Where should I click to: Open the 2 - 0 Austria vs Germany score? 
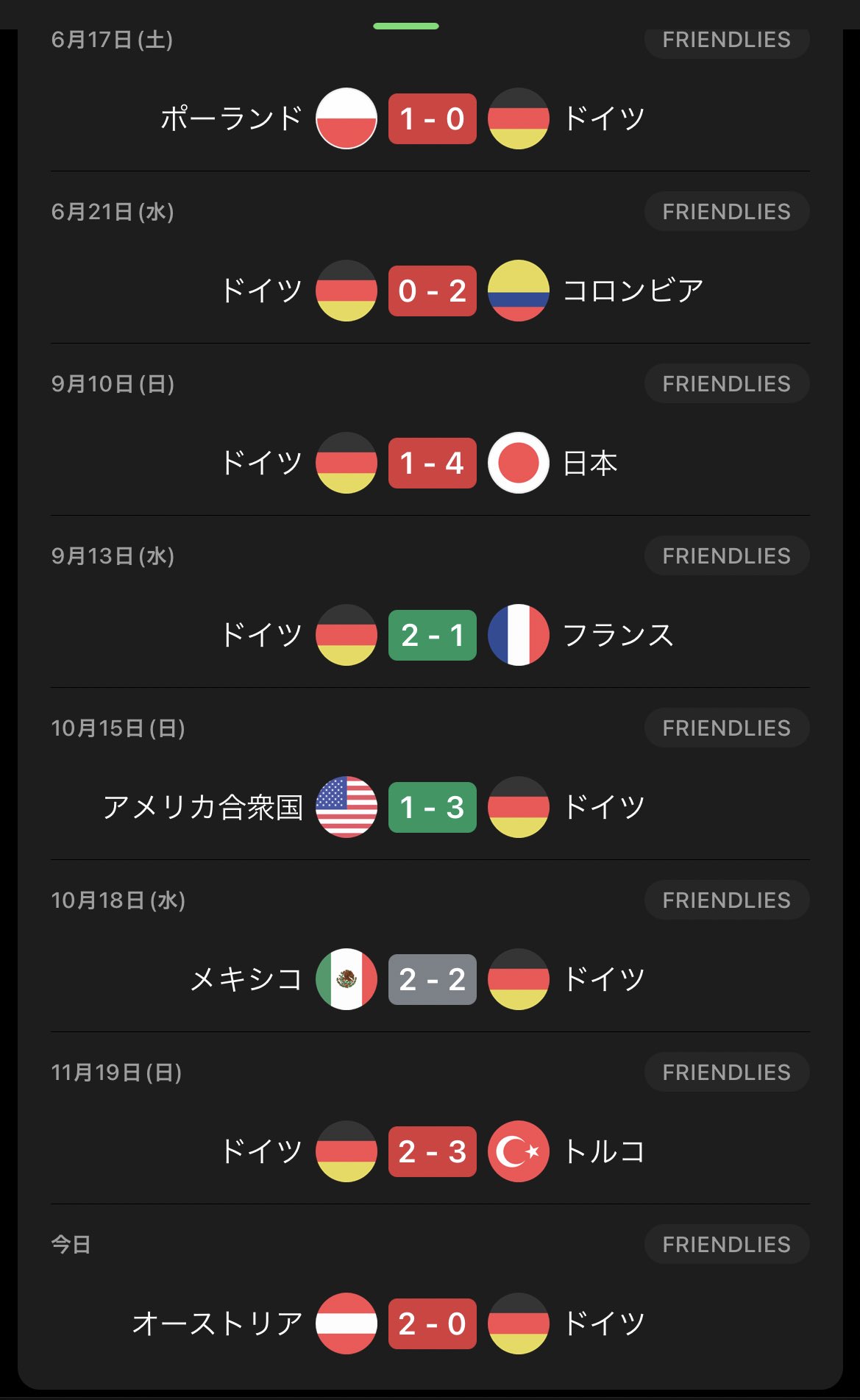[x=433, y=1323]
